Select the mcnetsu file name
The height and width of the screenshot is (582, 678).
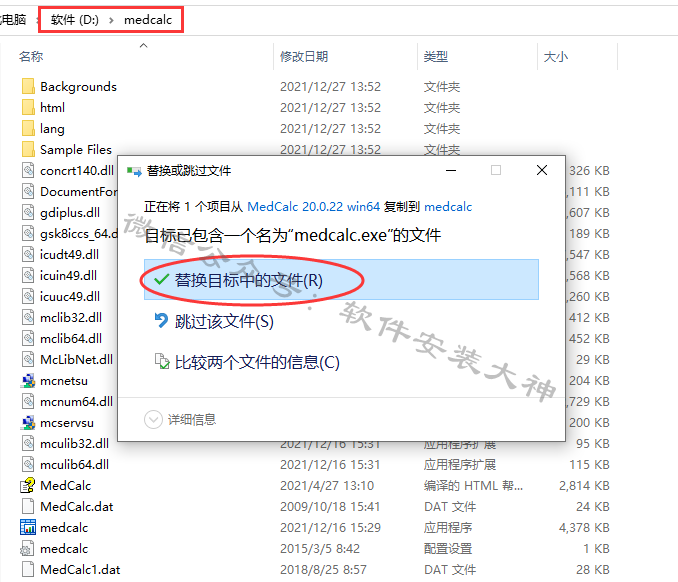[x=64, y=381]
